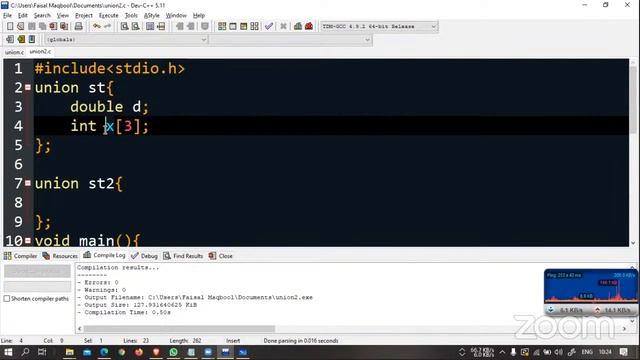Click 'Done parsing in 0.016 seconds' status text

[x=301, y=340]
